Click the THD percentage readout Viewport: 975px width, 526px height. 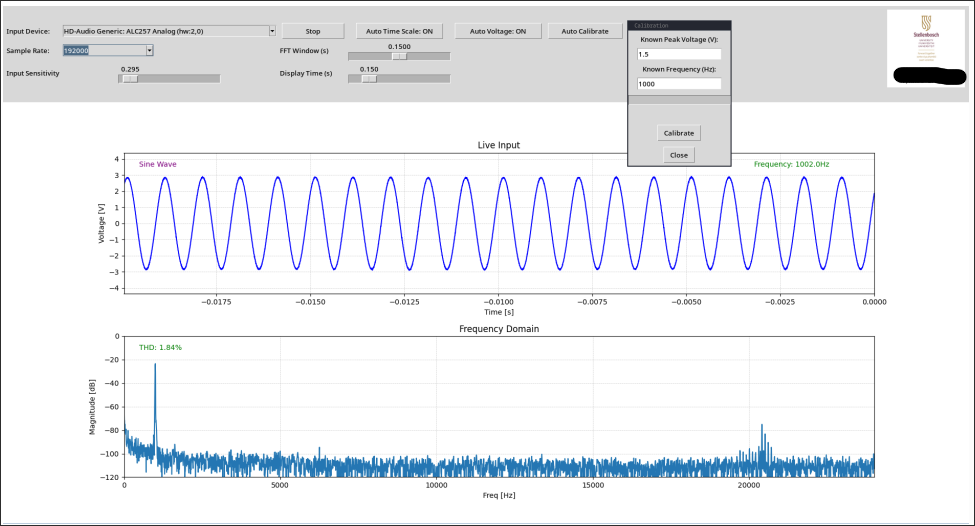(160, 347)
